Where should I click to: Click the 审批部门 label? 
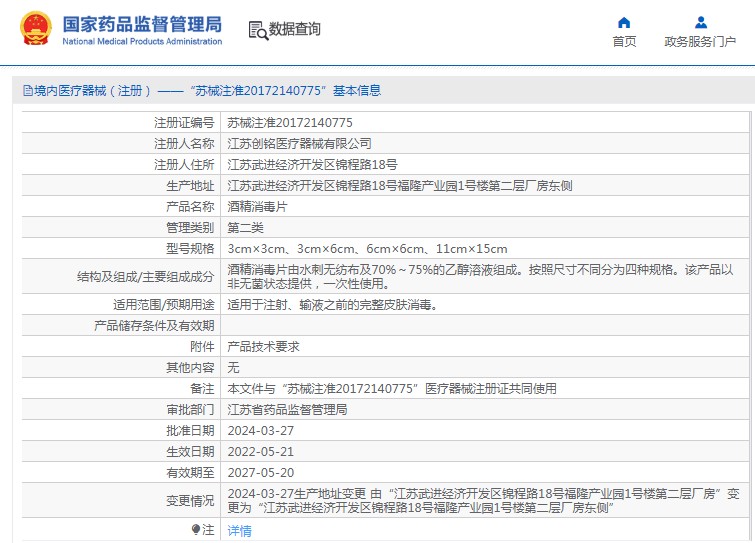pos(190,410)
